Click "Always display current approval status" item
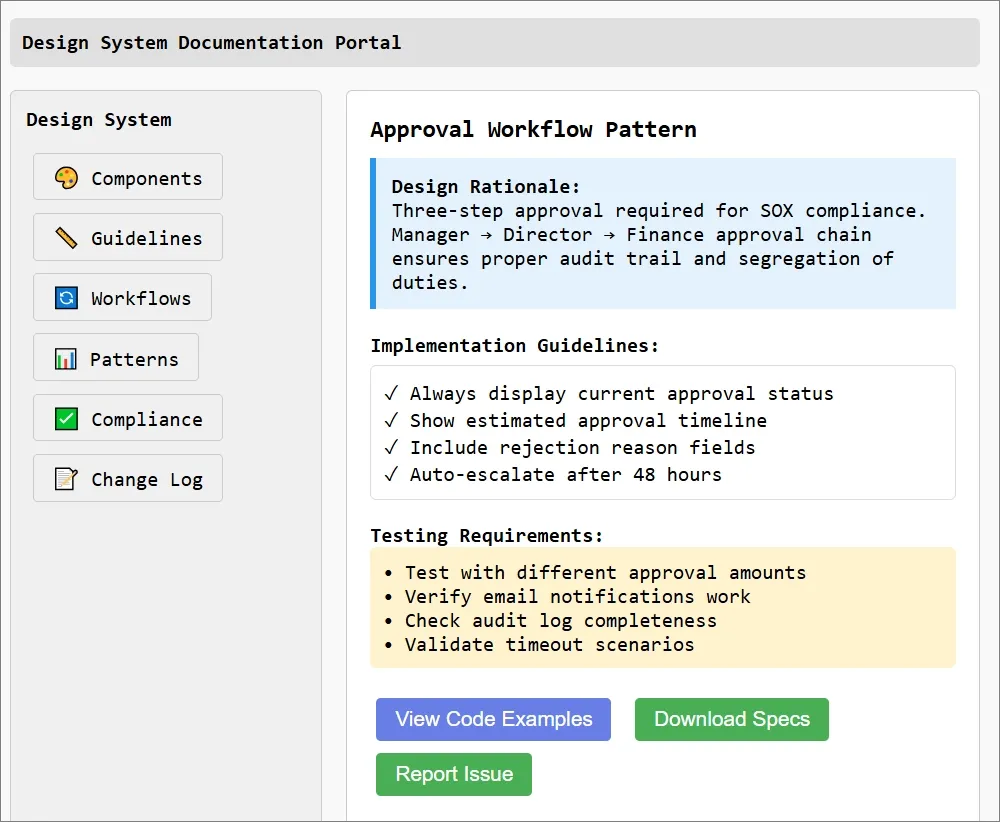The height and width of the screenshot is (822, 1000). coord(620,394)
